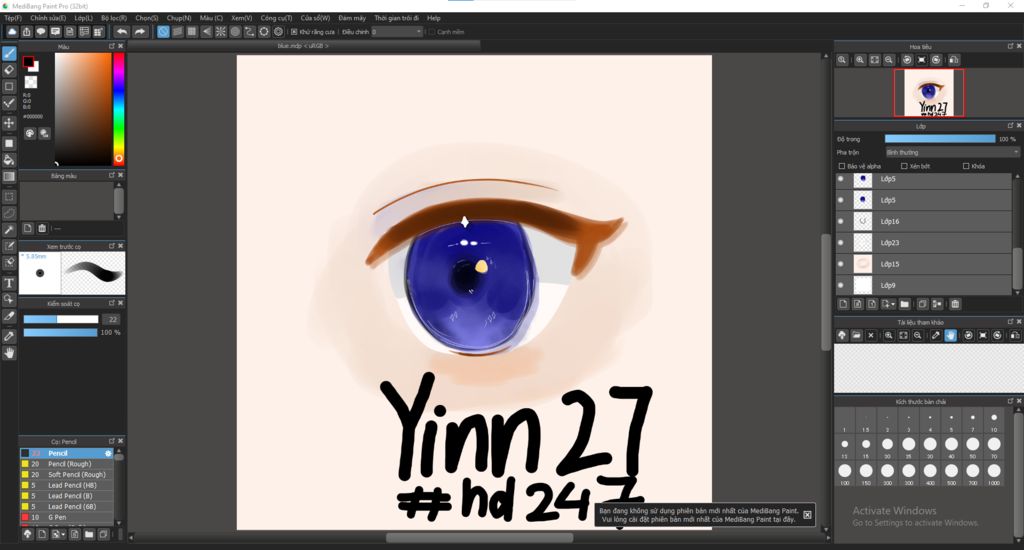Open the add-brush dropdown in brush panel
This screenshot has height=550, width=1024.
(58, 534)
